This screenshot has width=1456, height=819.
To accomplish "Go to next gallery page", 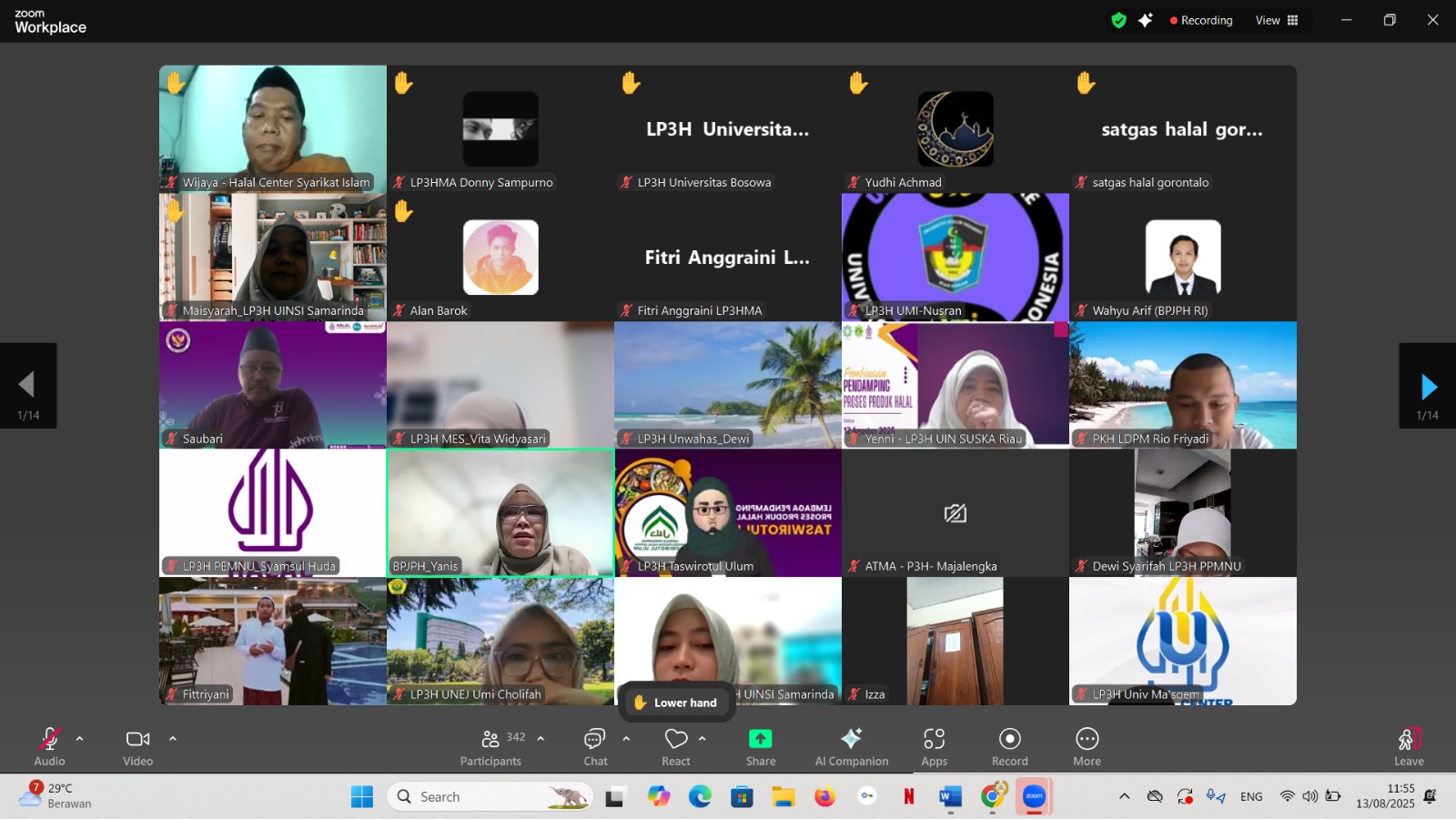I will pyautogui.click(x=1427, y=386).
